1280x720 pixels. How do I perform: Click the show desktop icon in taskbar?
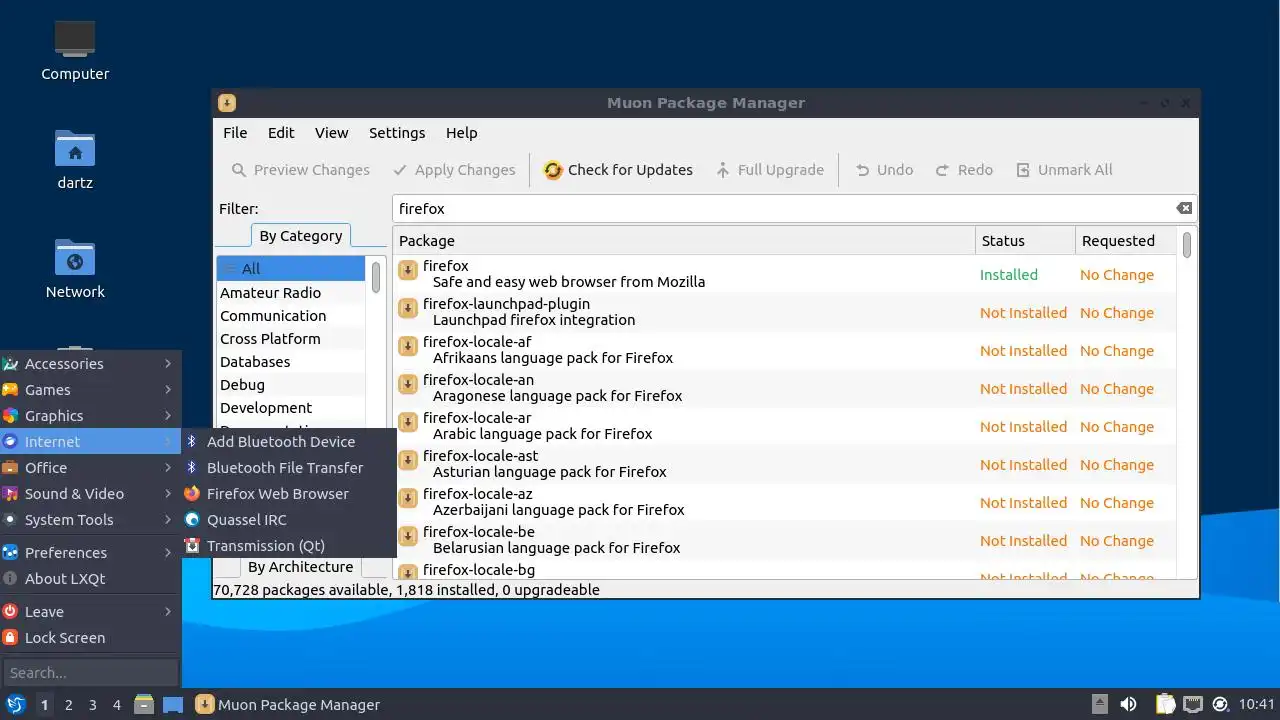point(173,704)
